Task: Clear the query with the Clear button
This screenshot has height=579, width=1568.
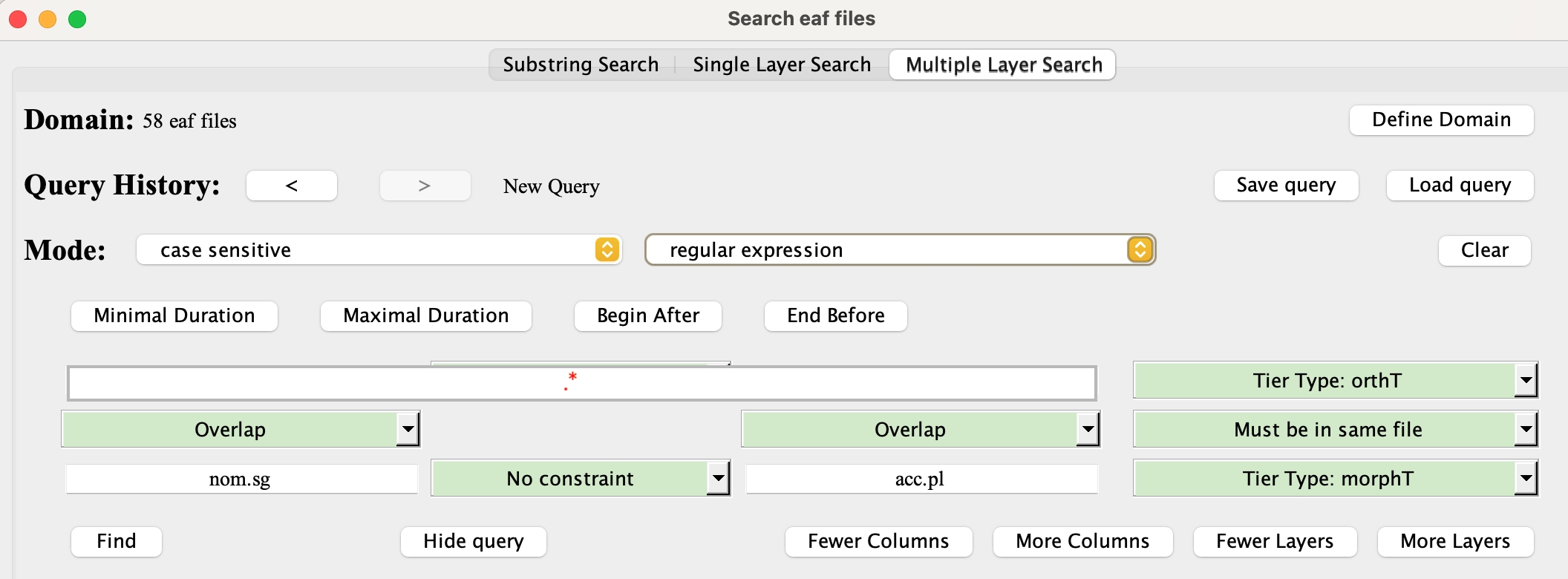Action: [x=1484, y=251]
